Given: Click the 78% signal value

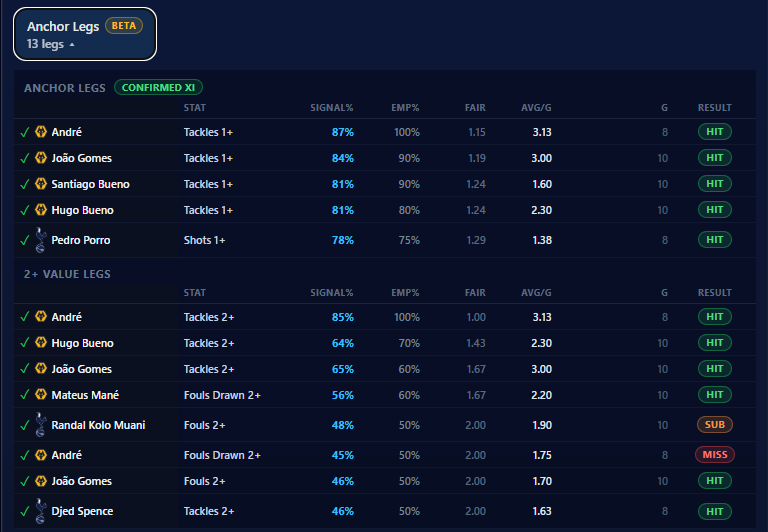Looking at the screenshot, I should pos(342,240).
